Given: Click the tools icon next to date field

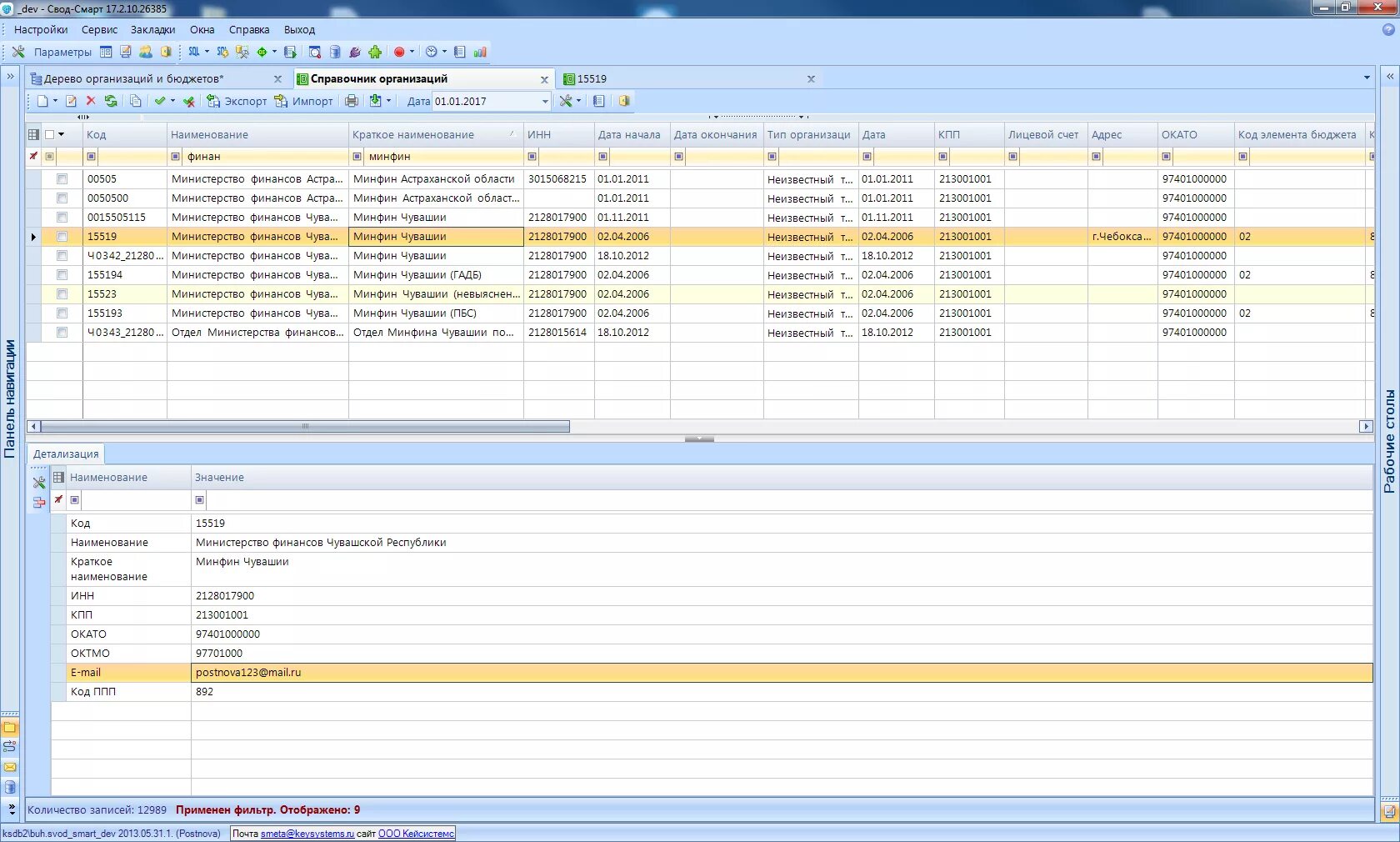Looking at the screenshot, I should pos(566,101).
